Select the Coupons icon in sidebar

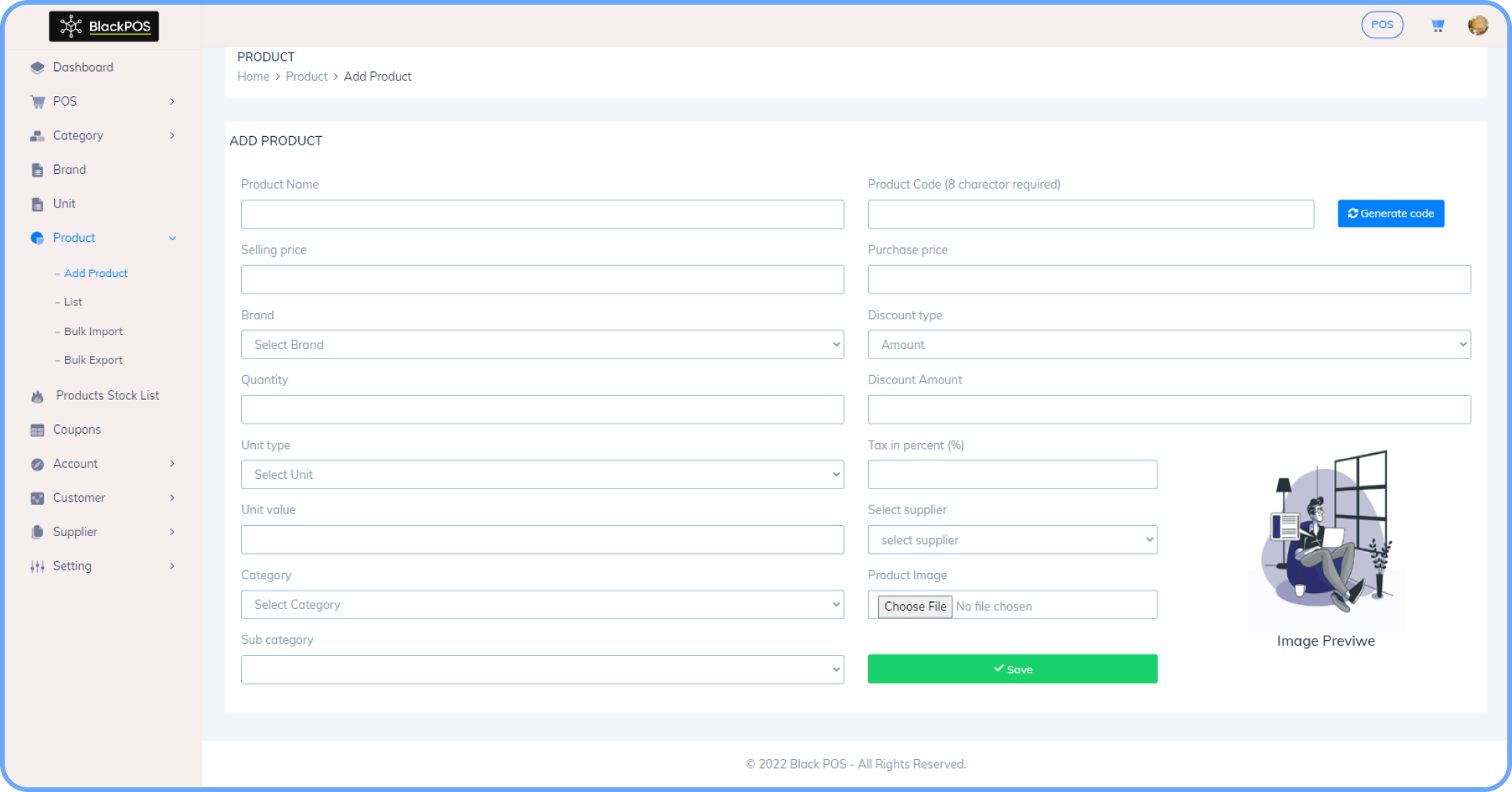37,429
